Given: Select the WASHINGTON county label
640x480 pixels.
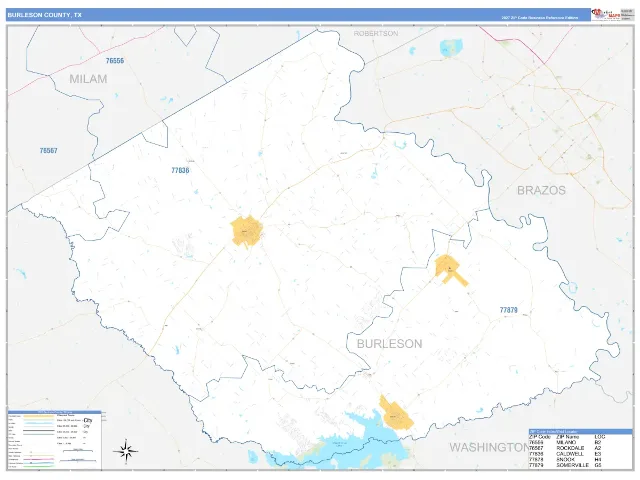Looking at the screenshot, I should coord(490,447).
